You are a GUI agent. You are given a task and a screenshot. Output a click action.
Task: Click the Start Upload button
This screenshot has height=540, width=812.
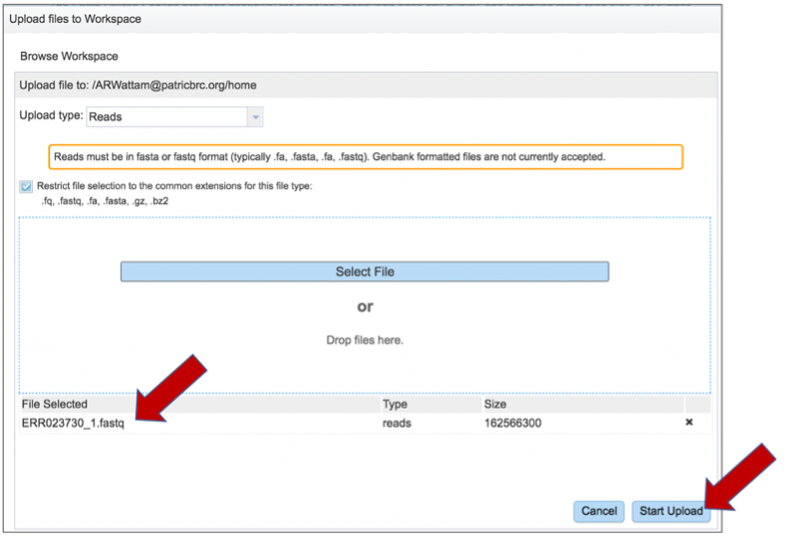click(x=671, y=511)
